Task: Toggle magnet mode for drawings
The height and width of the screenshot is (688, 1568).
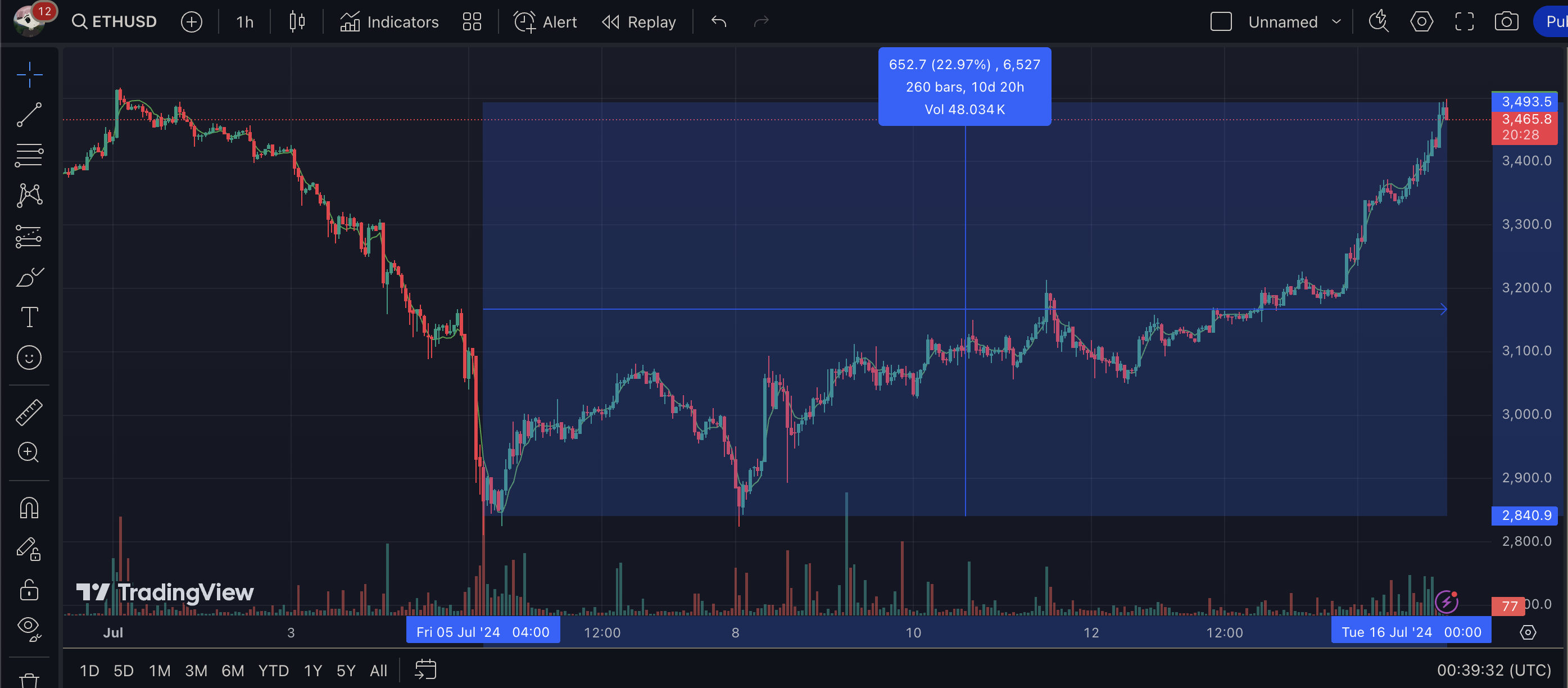Action: 29,508
